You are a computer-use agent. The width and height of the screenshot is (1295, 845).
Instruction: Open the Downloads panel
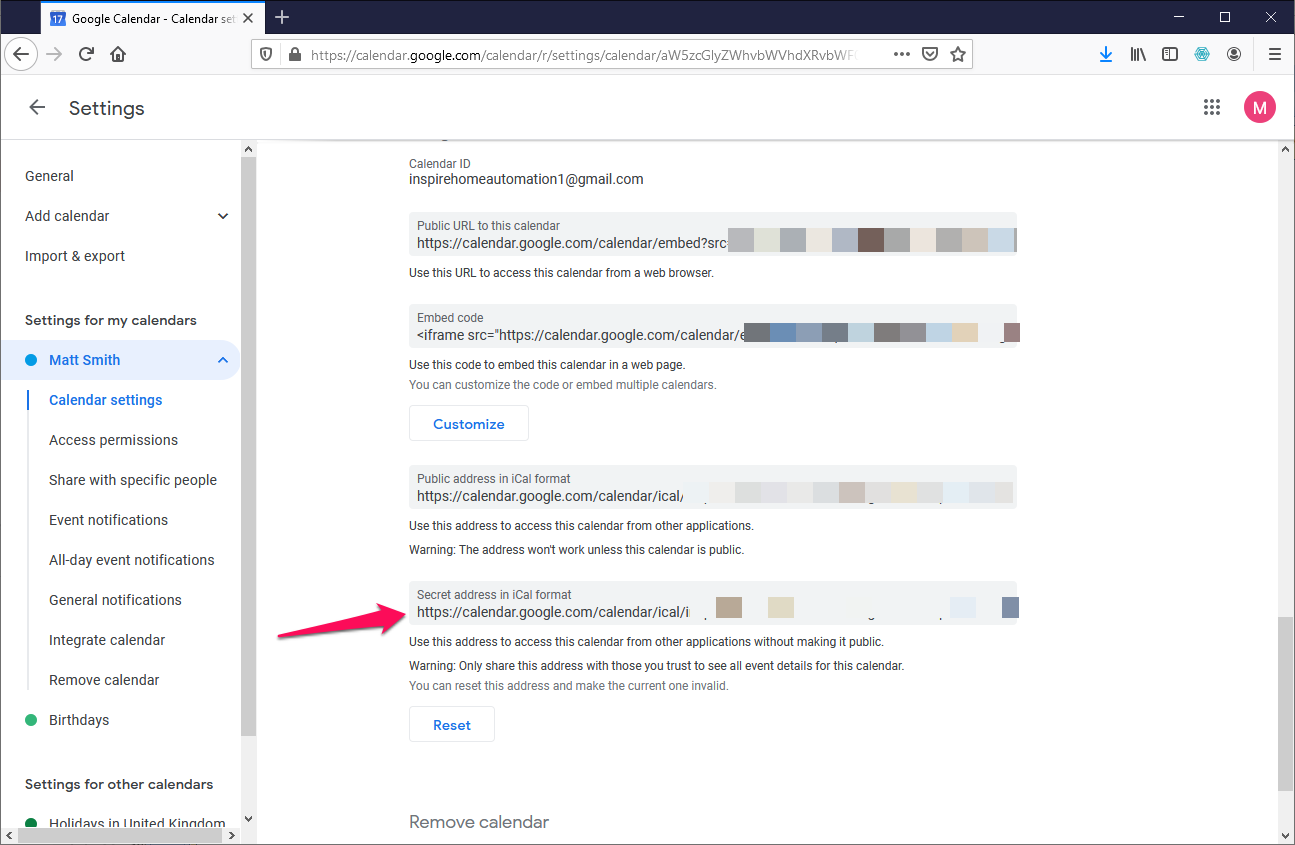point(1106,54)
